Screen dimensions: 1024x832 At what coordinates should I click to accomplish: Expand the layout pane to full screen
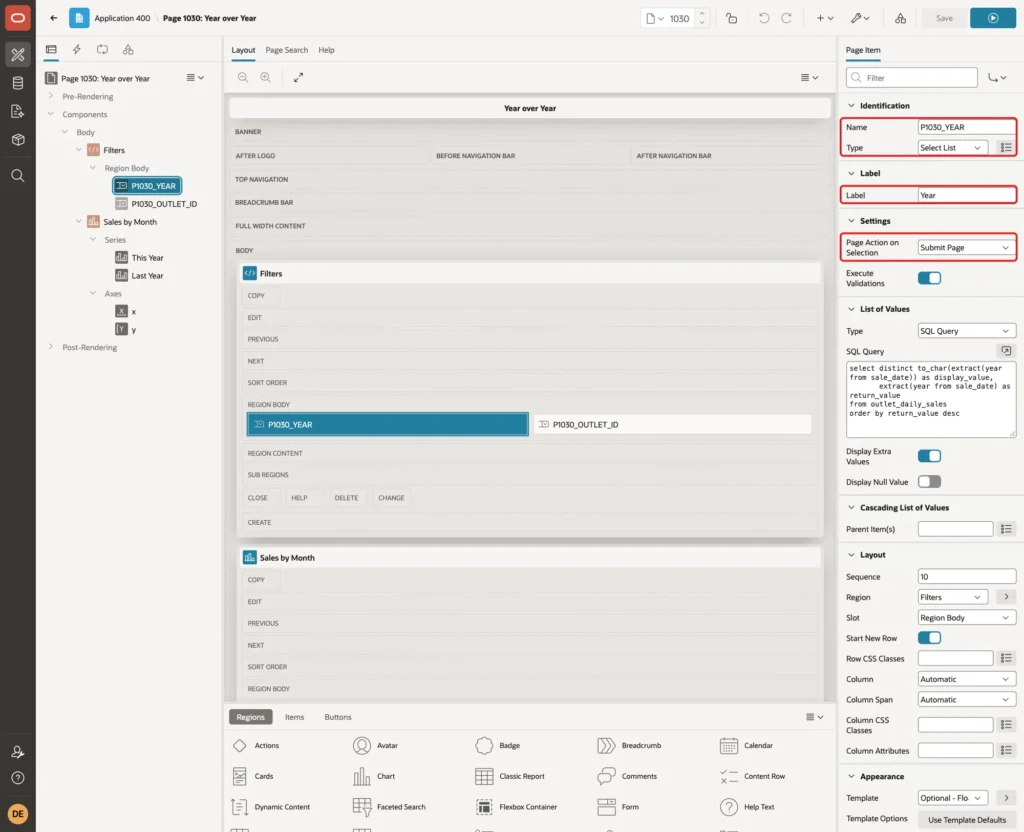[x=298, y=77]
